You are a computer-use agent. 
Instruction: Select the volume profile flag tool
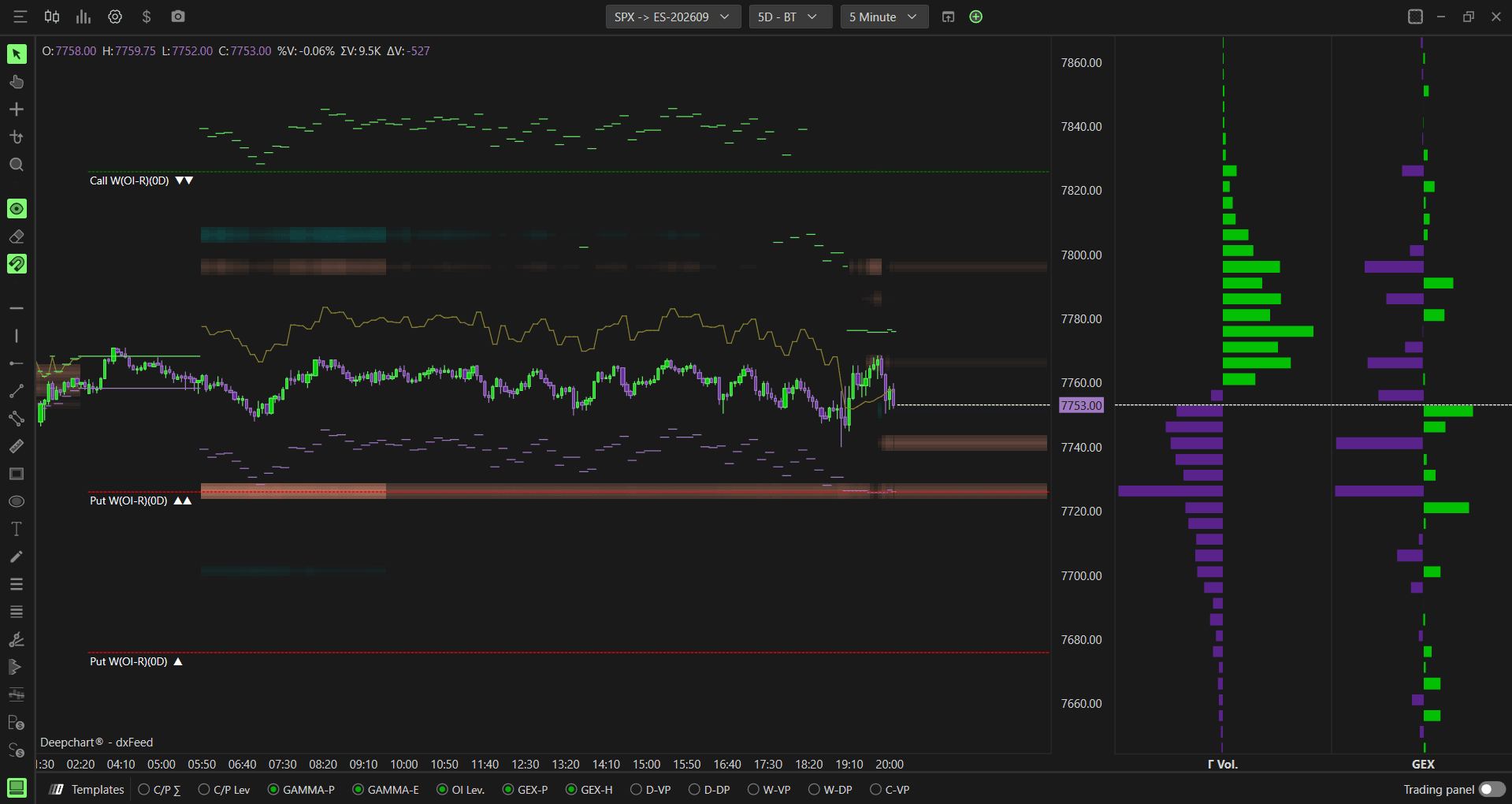(17, 667)
